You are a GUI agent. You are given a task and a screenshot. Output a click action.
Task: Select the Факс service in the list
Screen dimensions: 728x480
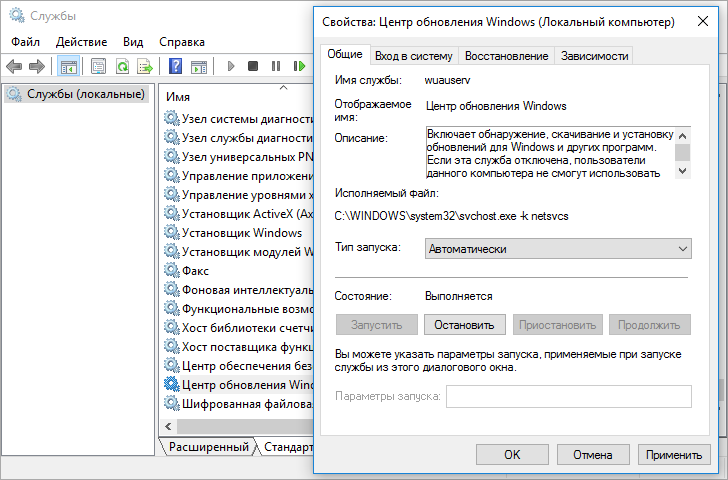pos(194,270)
